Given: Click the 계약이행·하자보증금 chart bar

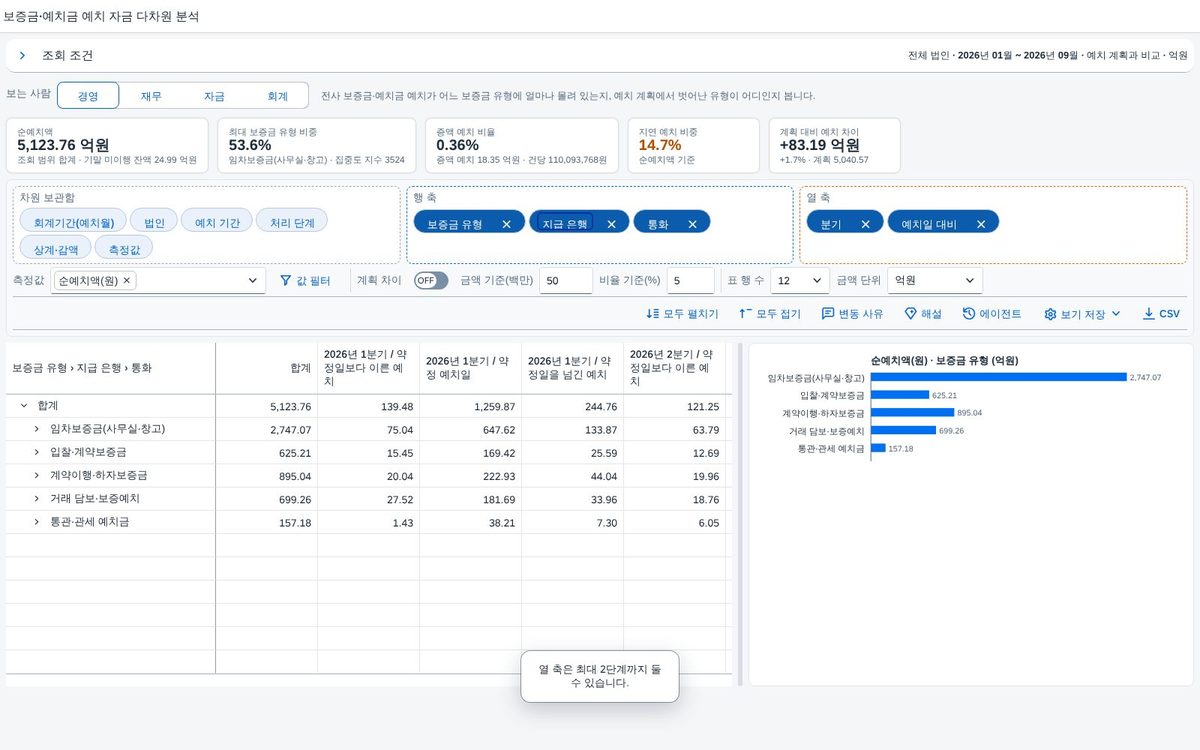Looking at the screenshot, I should pyautogui.click(x=912, y=412).
